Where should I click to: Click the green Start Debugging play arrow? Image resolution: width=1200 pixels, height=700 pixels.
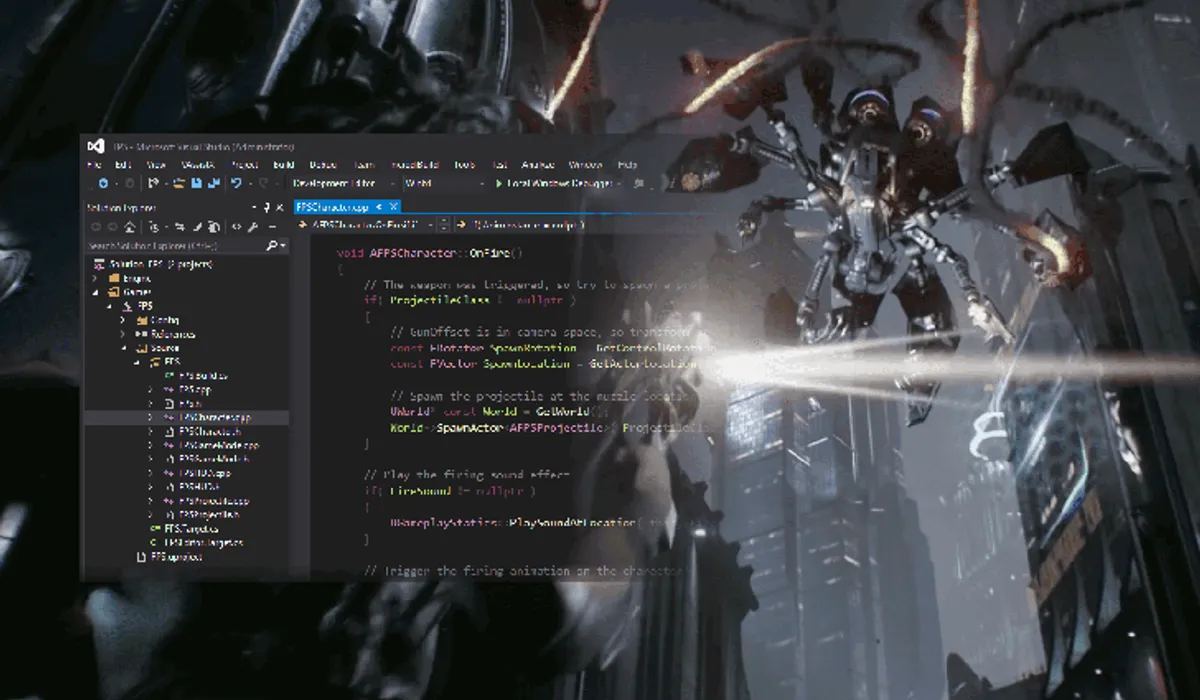pyautogui.click(x=499, y=183)
